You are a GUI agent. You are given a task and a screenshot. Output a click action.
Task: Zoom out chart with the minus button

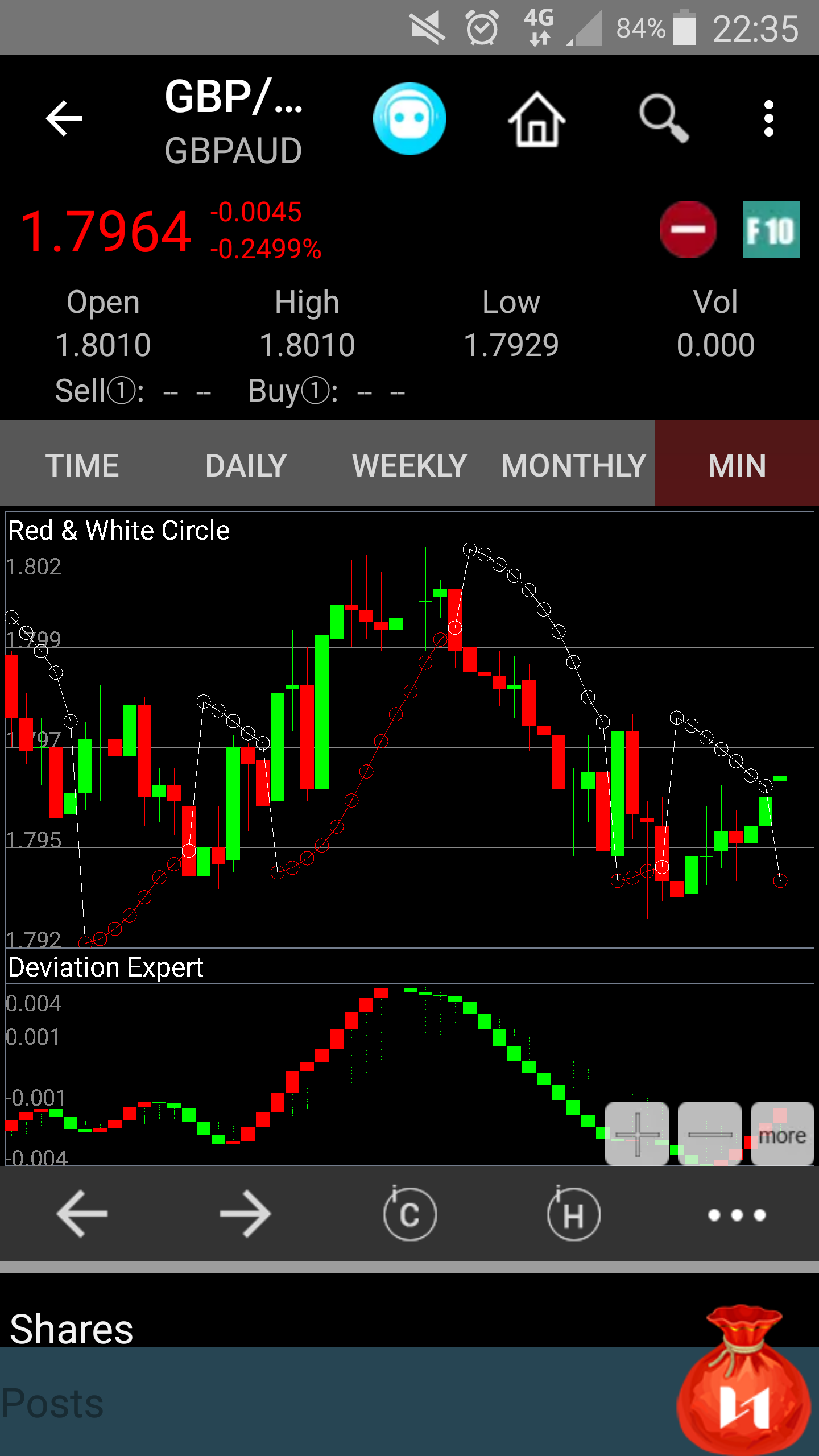pyautogui.click(x=710, y=1134)
